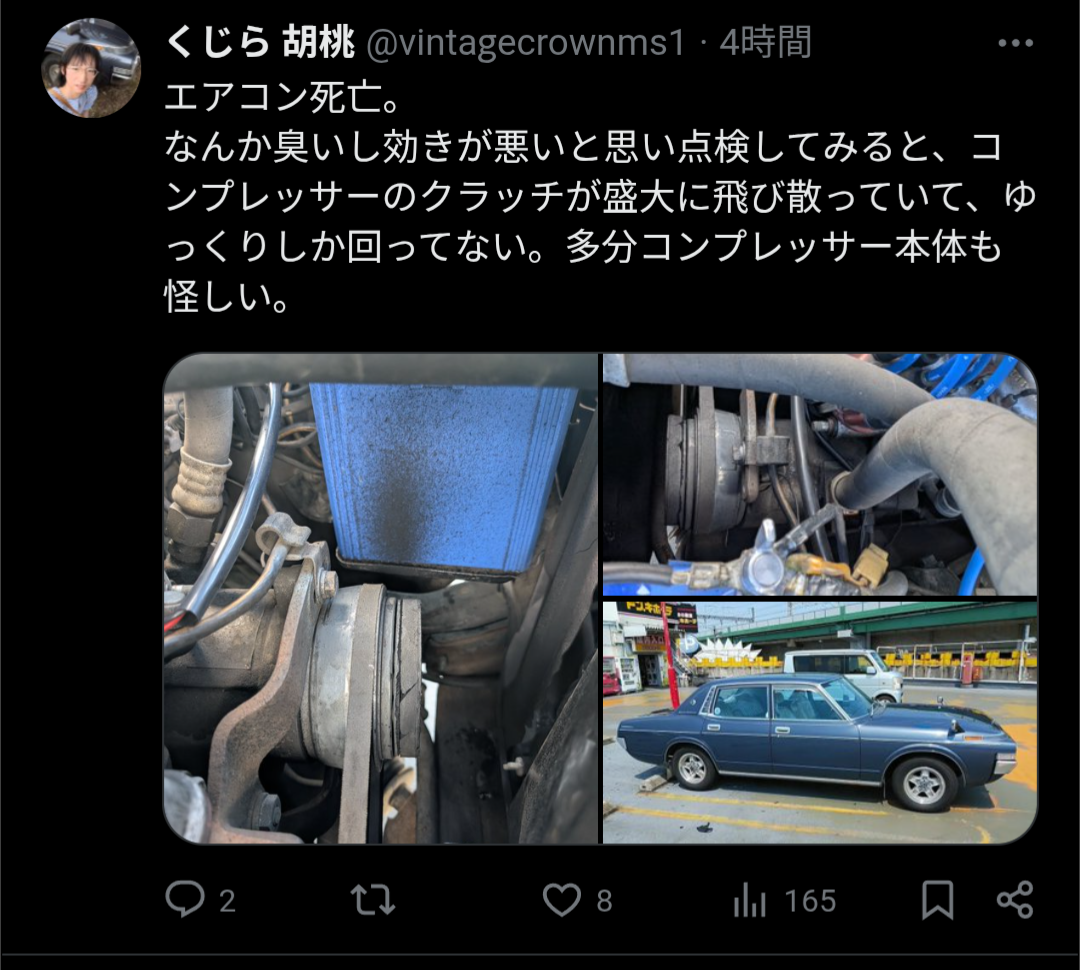Image resolution: width=1080 pixels, height=970 pixels.
Task: Select the tweet body text about the air conditioner
Action: (x=600, y=196)
